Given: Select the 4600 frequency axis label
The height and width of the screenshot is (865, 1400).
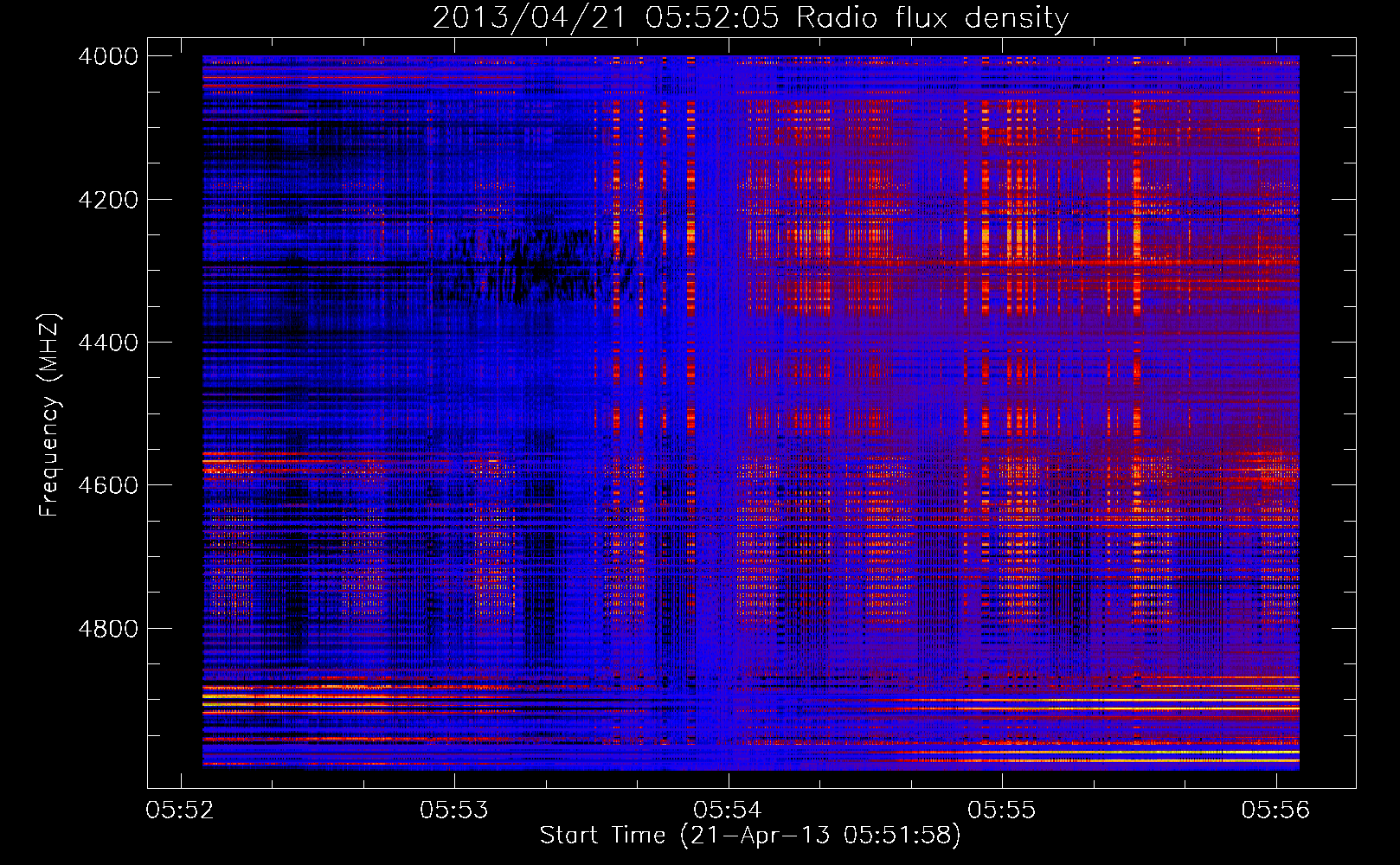Looking at the screenshot, I should coord(108,485).
